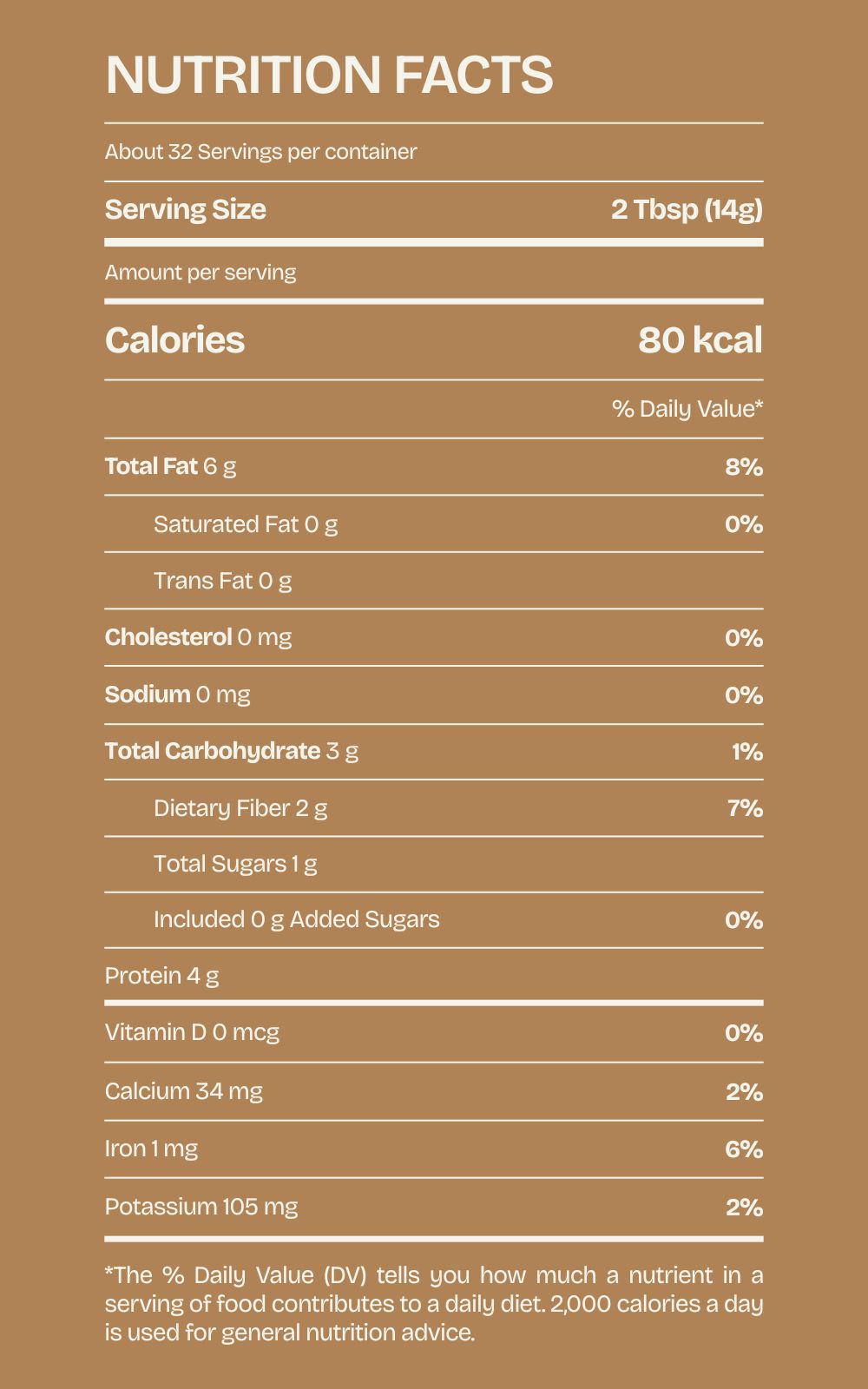Select the Total Fat 6 g row label

tap(170, 466)
